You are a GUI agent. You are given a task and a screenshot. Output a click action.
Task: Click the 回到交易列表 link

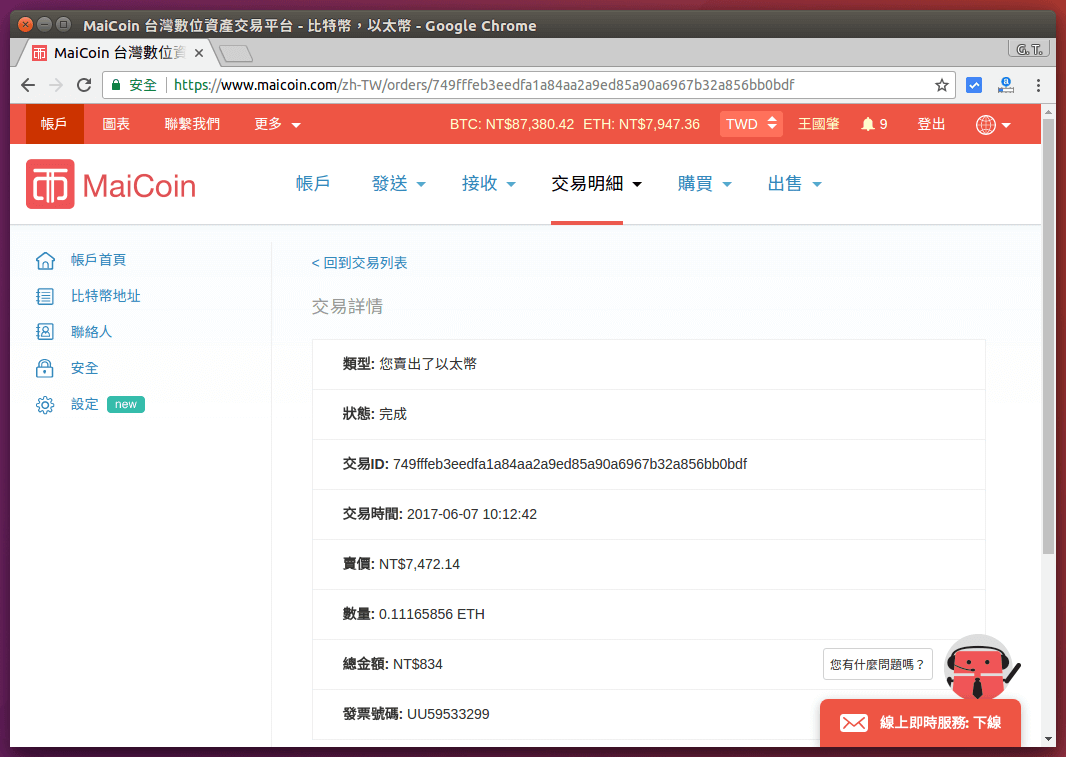[x=359, y=263]
